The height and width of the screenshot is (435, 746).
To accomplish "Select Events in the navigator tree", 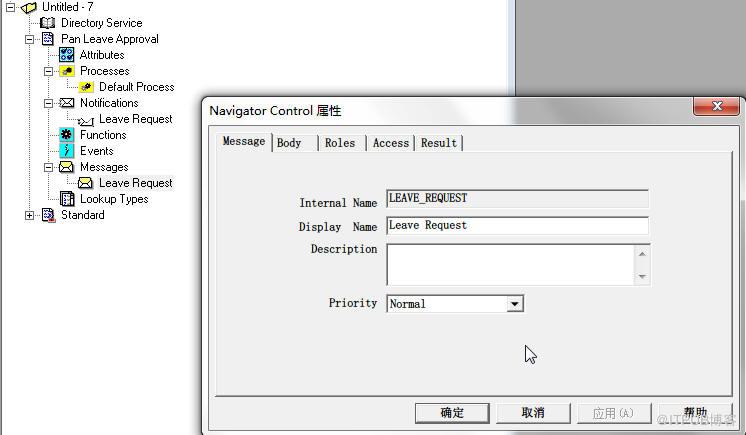I will [x=97, y=151].
